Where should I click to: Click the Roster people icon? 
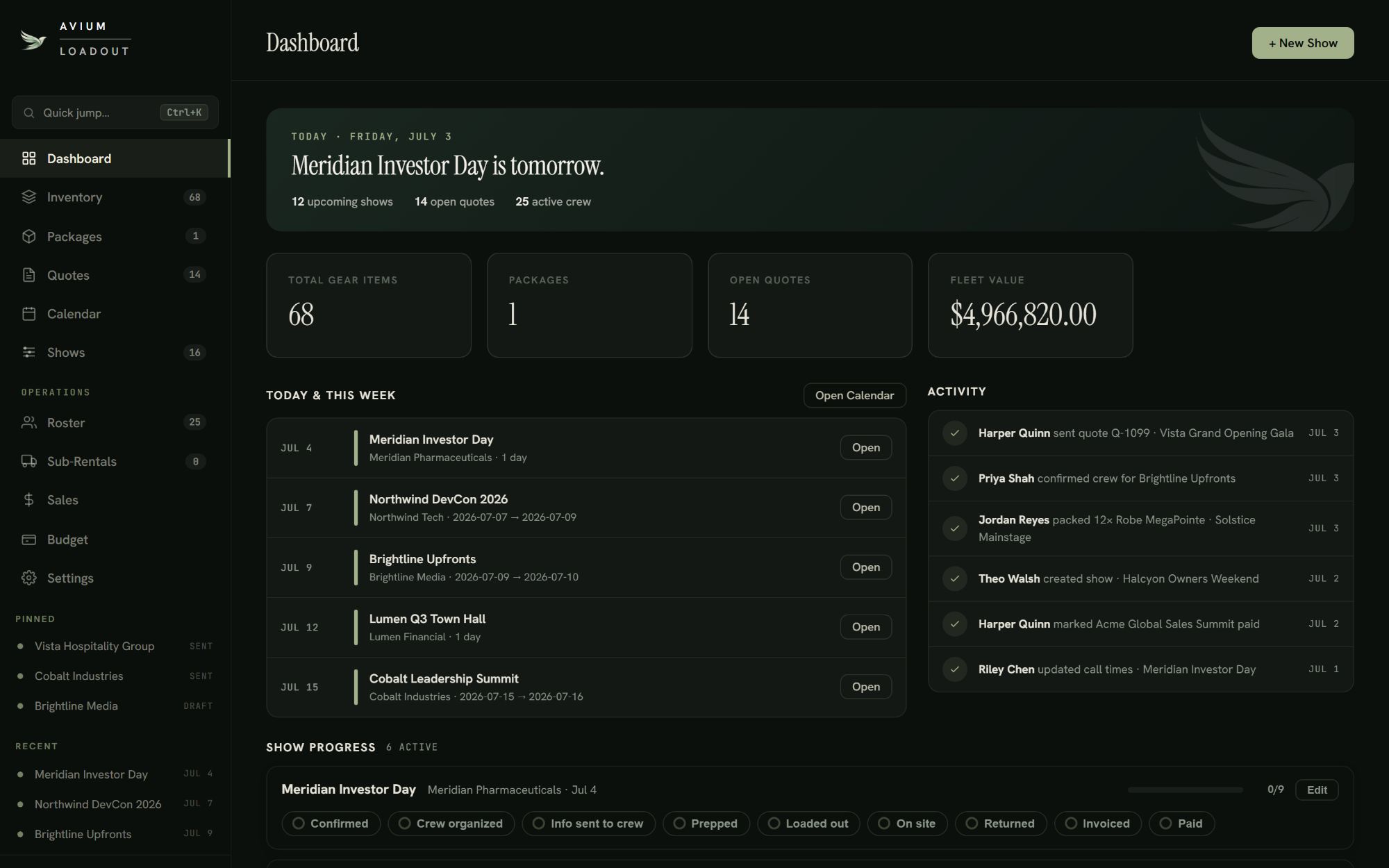click(x=28, y=422)
